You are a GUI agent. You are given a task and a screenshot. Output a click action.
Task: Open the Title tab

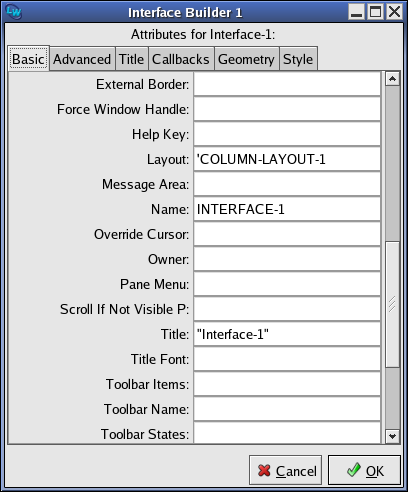(132, 59)
